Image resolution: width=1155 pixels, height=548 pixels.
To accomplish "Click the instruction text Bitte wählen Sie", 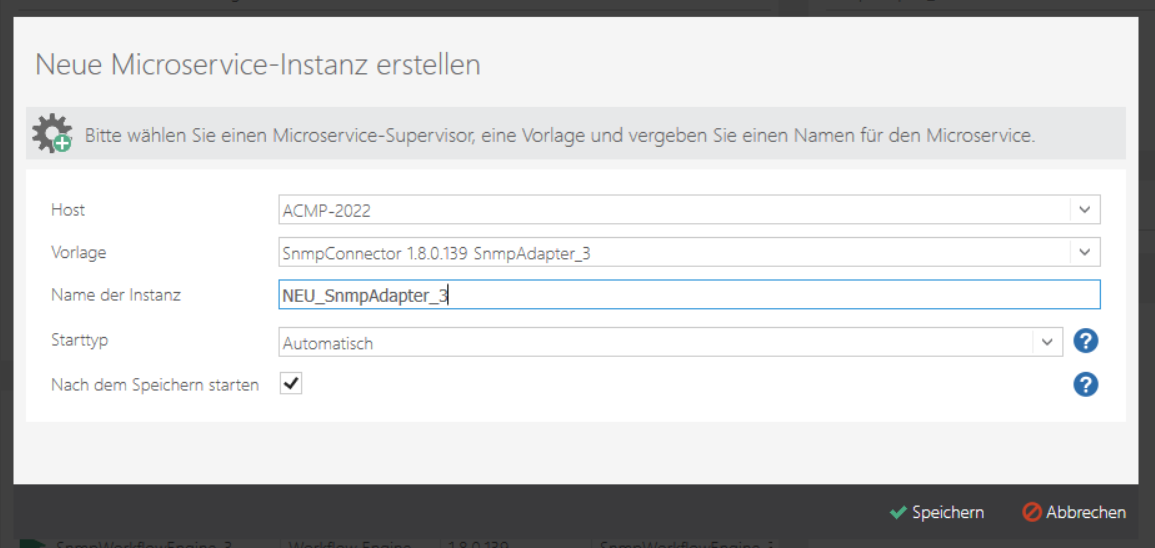I will (x=560, y=136).
